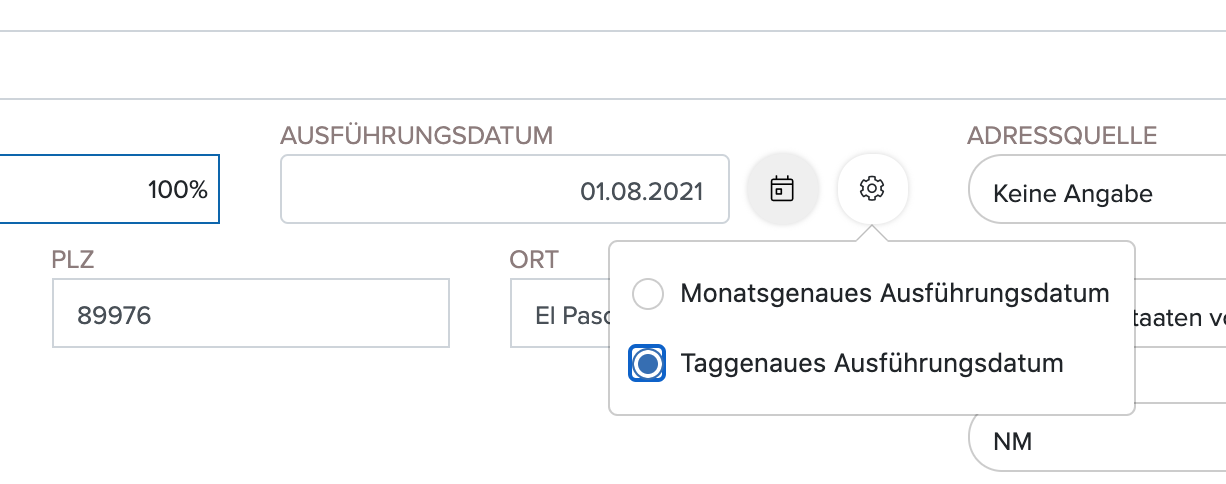Click the empty strip between top divider lines
Screen dimensions: 1226x484
pyautogui.click(x=613, y=65)
